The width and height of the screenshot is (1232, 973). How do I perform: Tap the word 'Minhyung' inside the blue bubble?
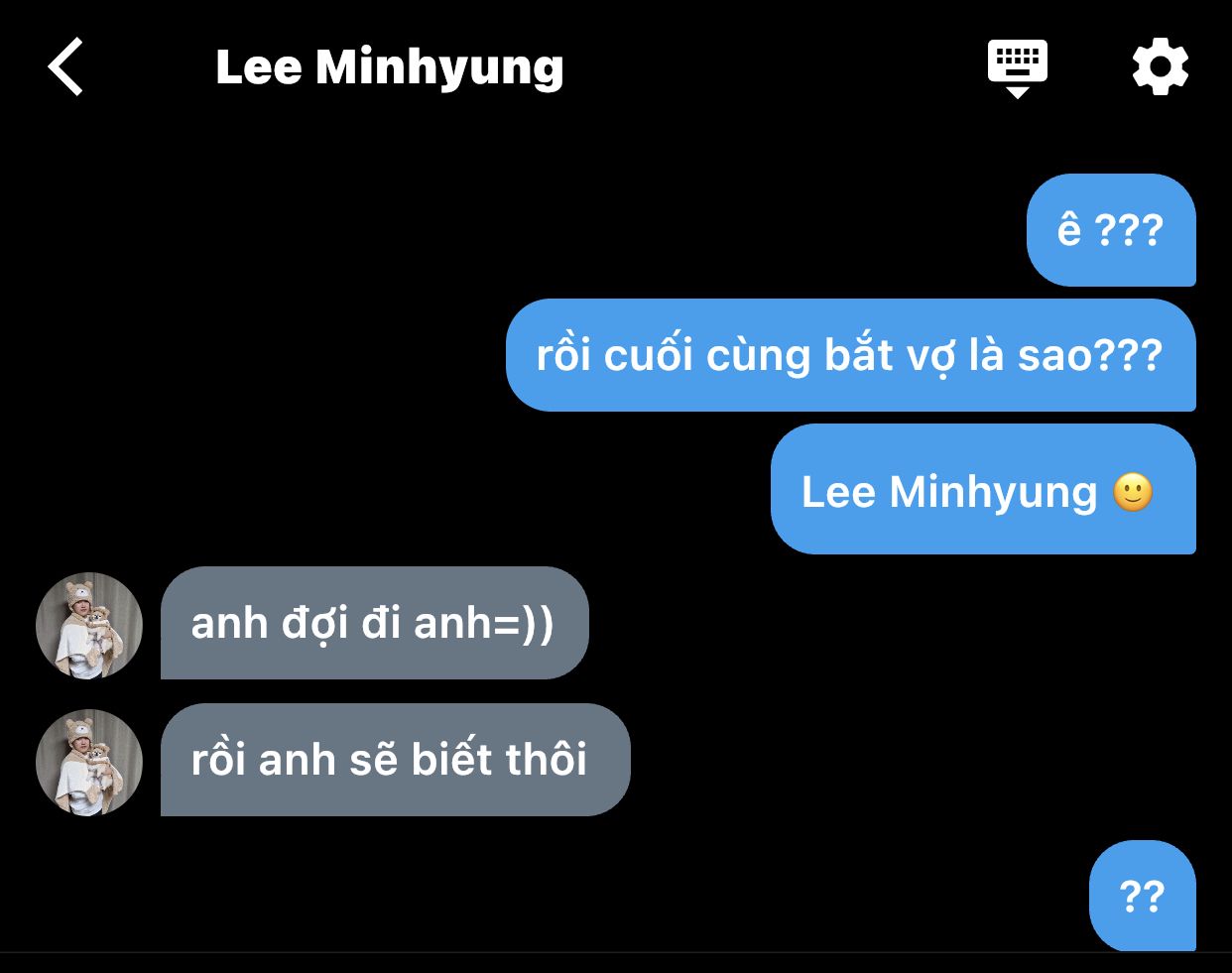(994, 493)
